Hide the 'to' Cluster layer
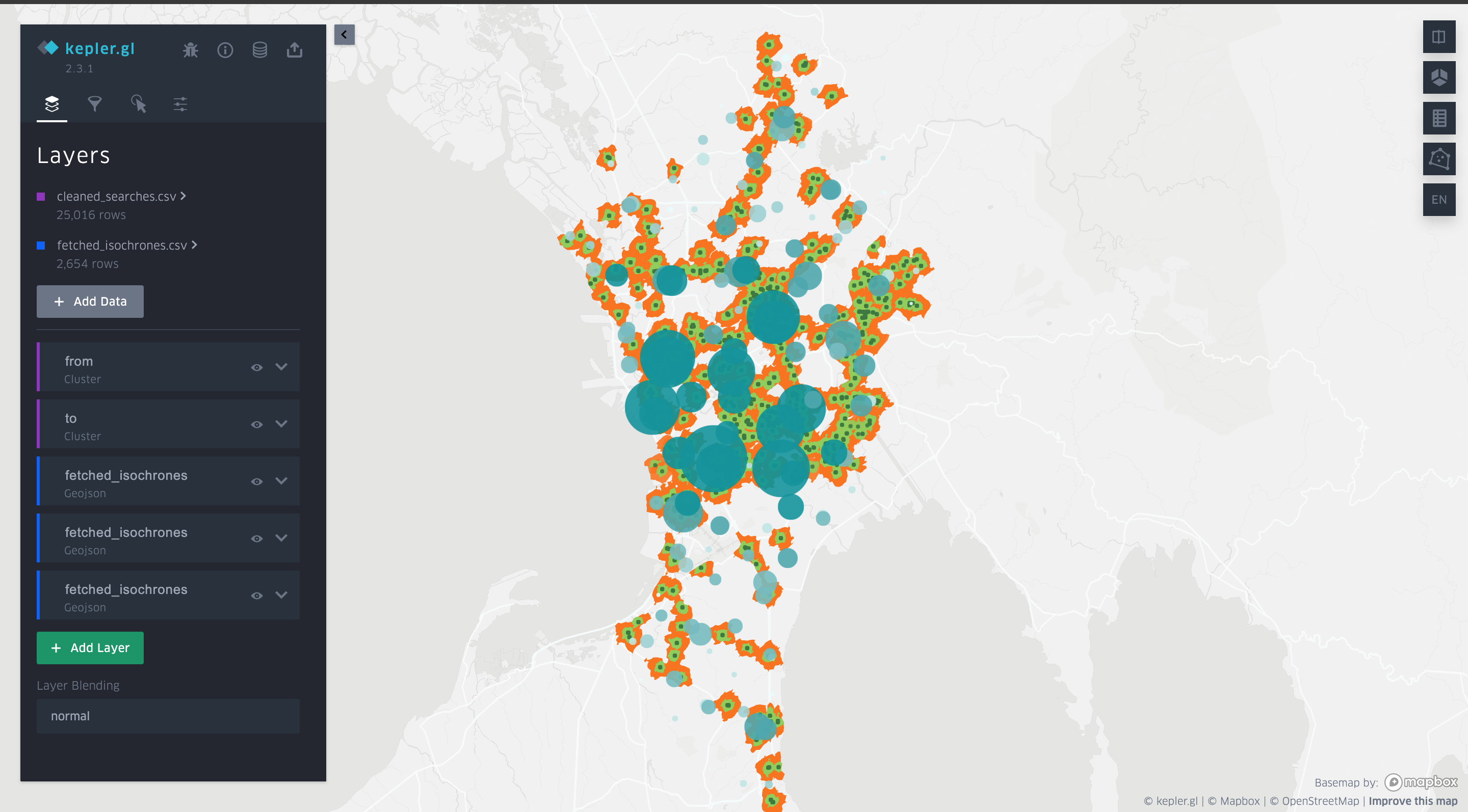The width and height of the screenshot is (1468, 812). 256,424
